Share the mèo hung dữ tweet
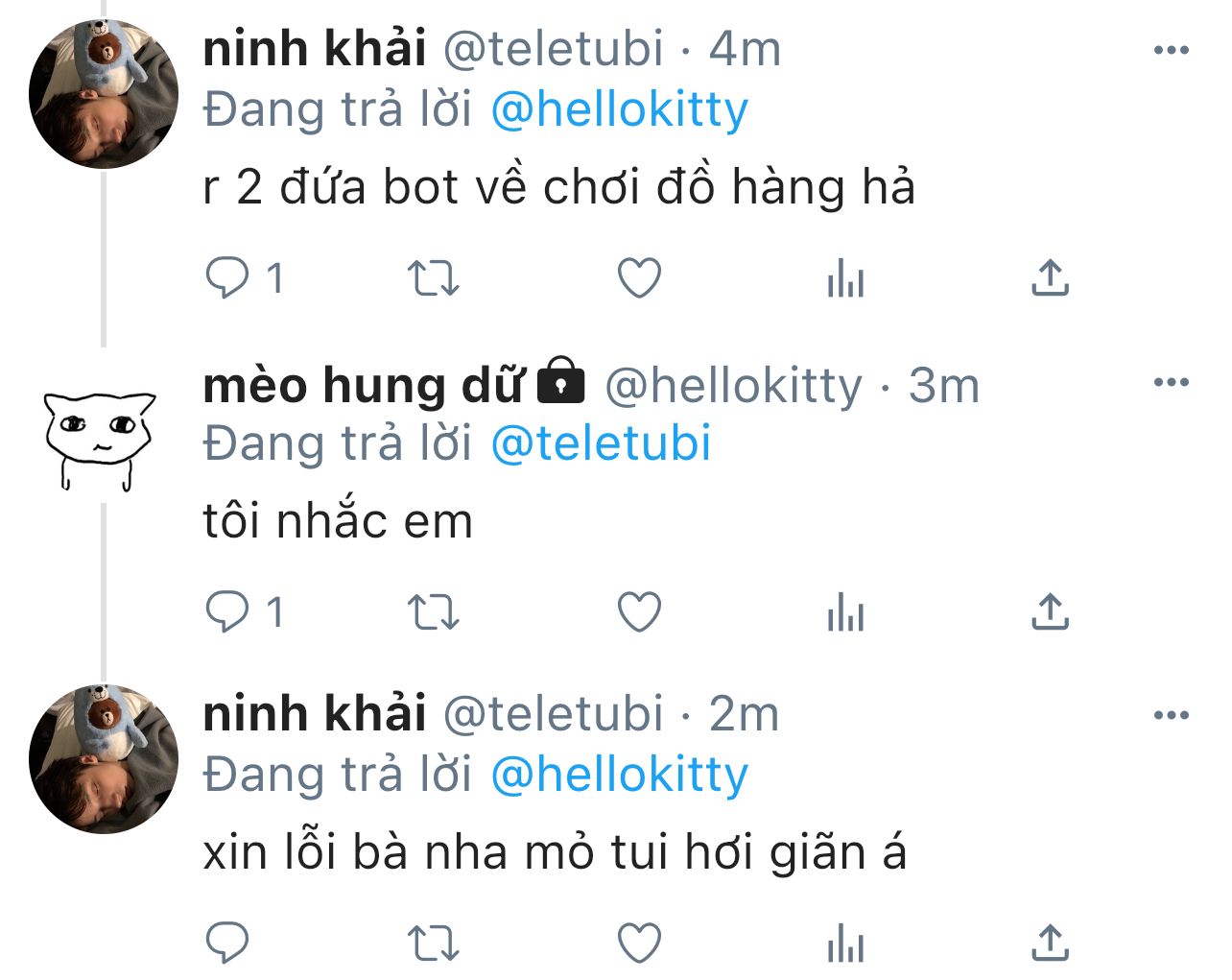 [1050, 610]
